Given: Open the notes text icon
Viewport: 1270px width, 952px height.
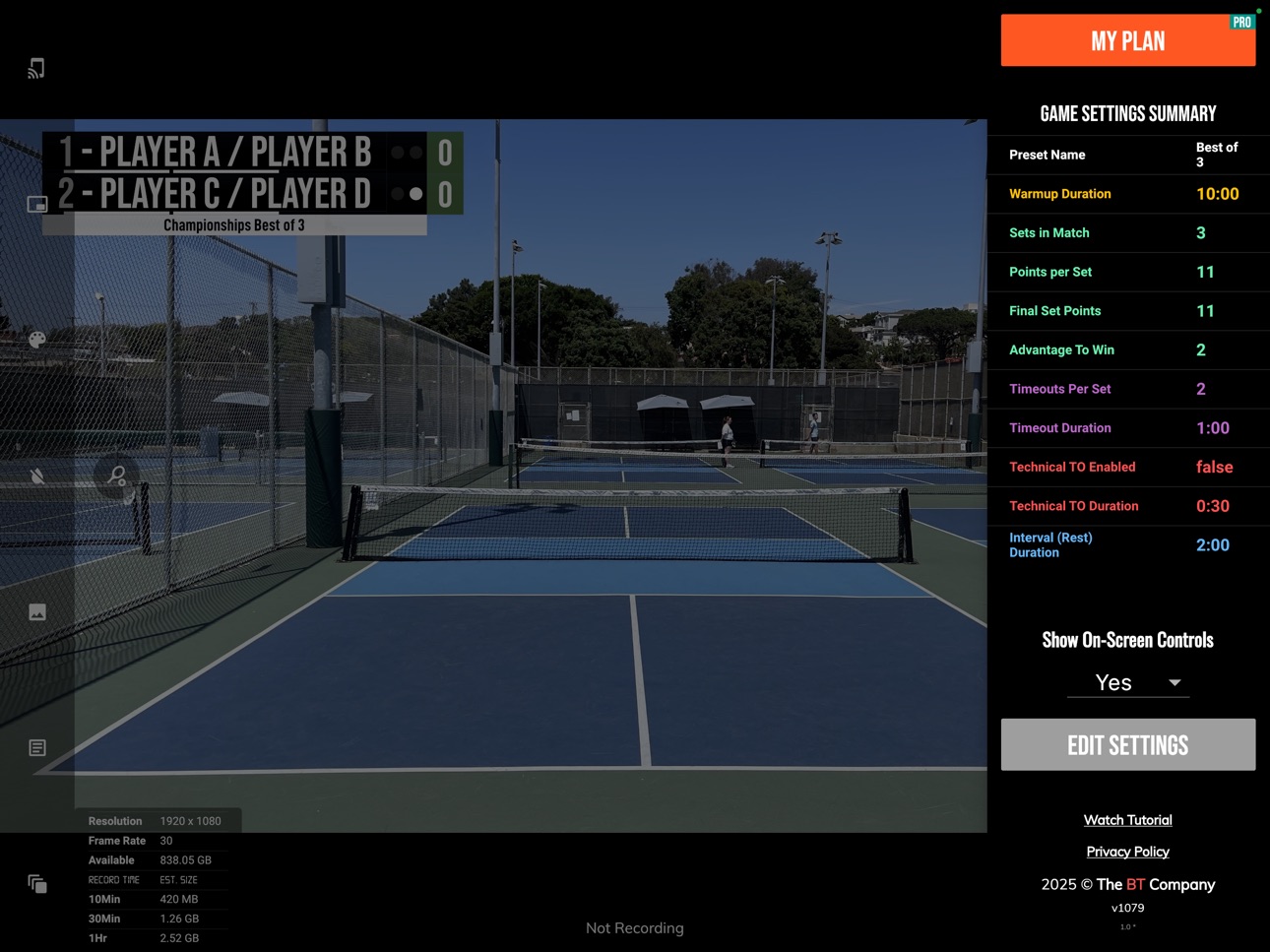Looking at the screenshot, I should coord(37,748).
